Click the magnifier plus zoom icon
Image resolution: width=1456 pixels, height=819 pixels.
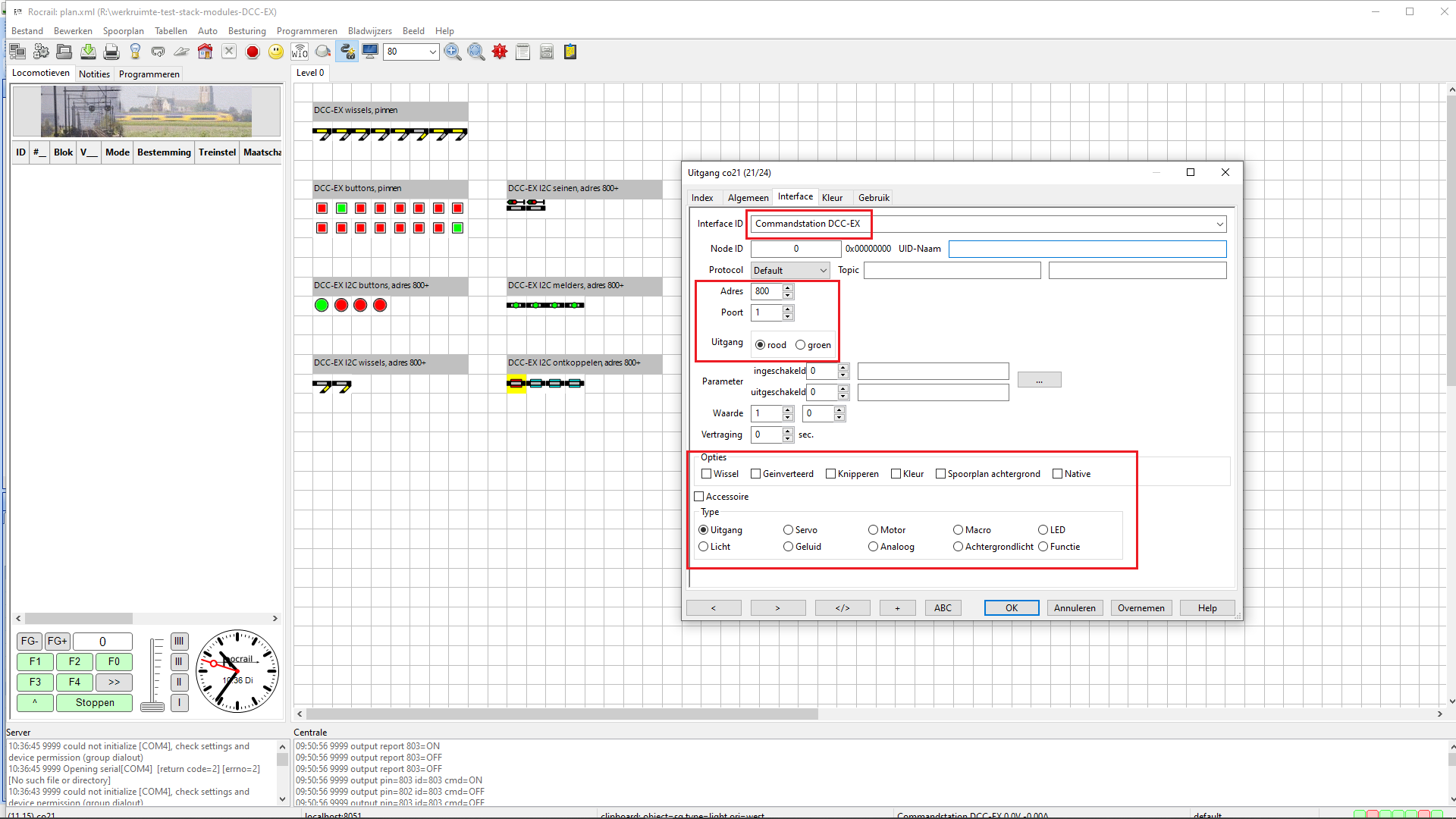(453, 52)
